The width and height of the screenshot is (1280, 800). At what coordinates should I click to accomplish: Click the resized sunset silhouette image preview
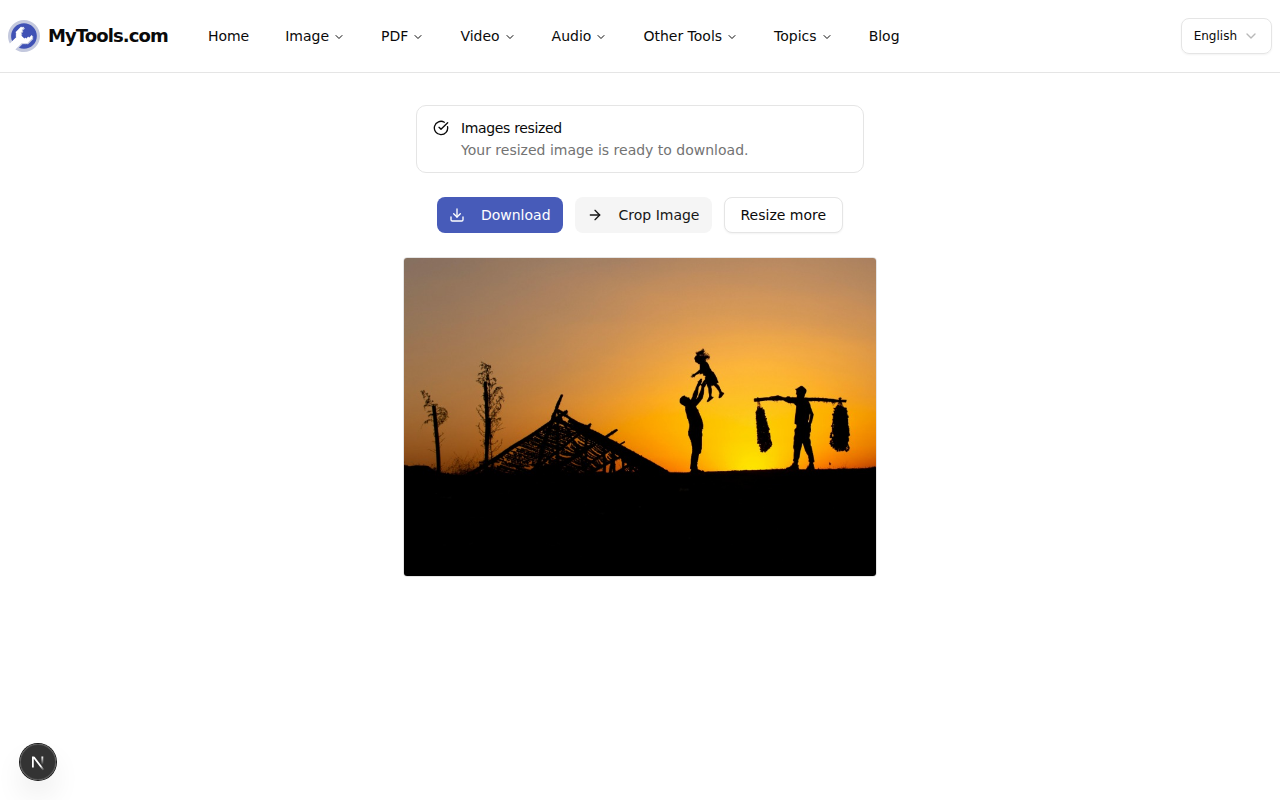[640, 417]
